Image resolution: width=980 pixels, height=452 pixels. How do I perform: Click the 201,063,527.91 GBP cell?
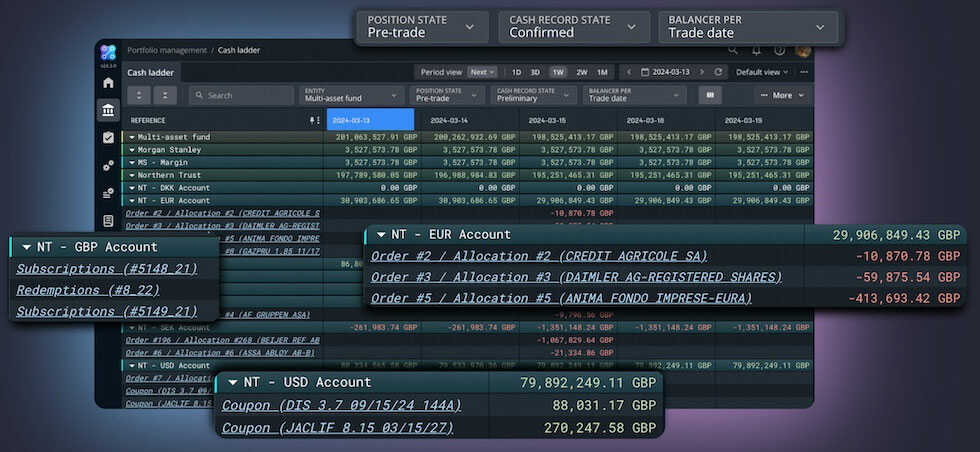(x=376, y=137)
